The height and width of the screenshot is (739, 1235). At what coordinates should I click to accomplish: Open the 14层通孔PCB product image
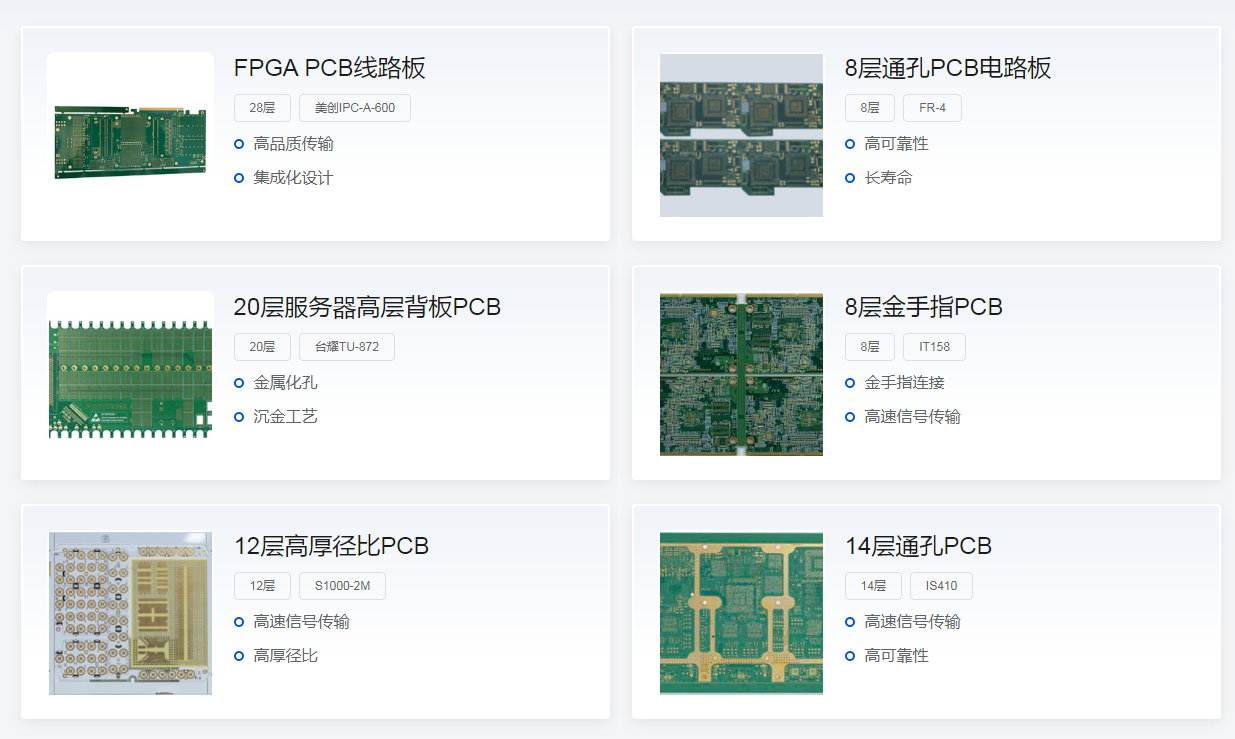[741, 612]
